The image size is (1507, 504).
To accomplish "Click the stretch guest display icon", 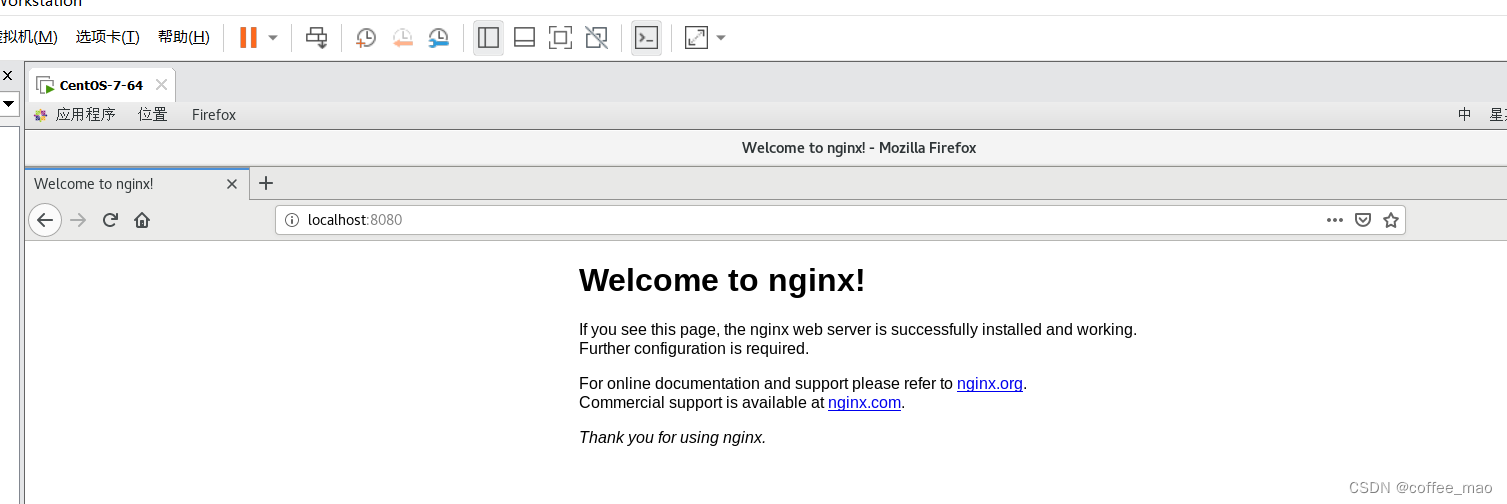I will tap(696, 38).
